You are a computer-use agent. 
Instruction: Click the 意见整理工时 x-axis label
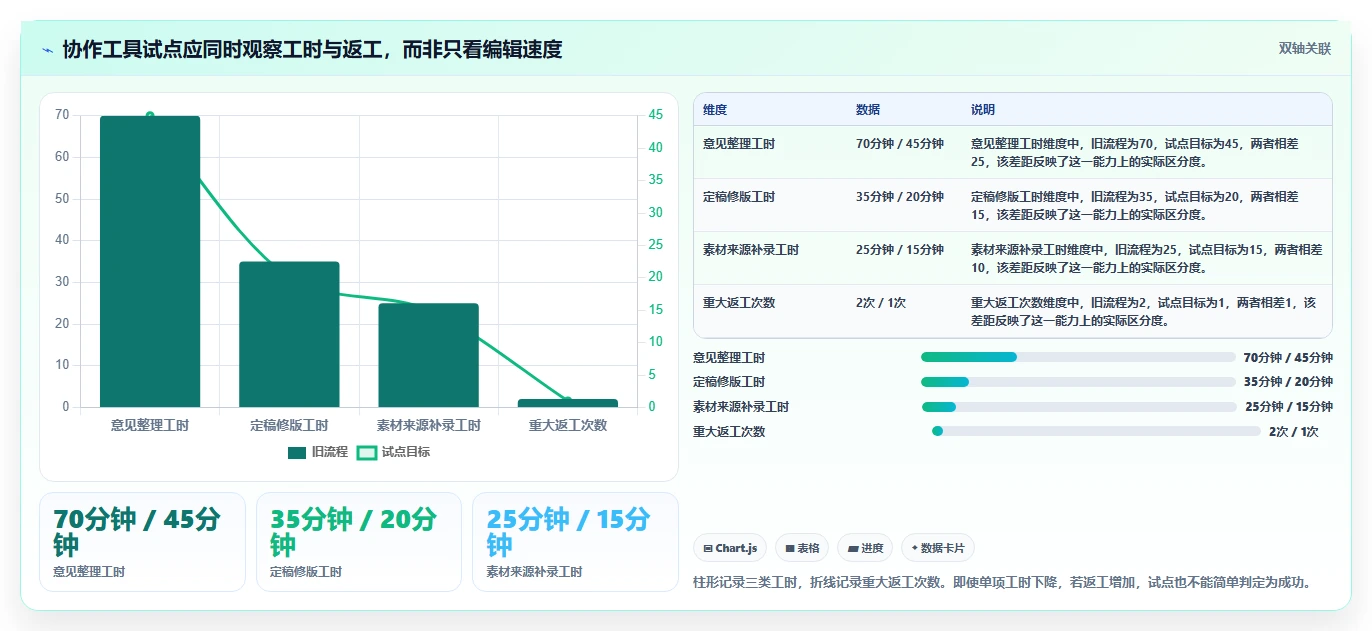(x=150, y=425)
